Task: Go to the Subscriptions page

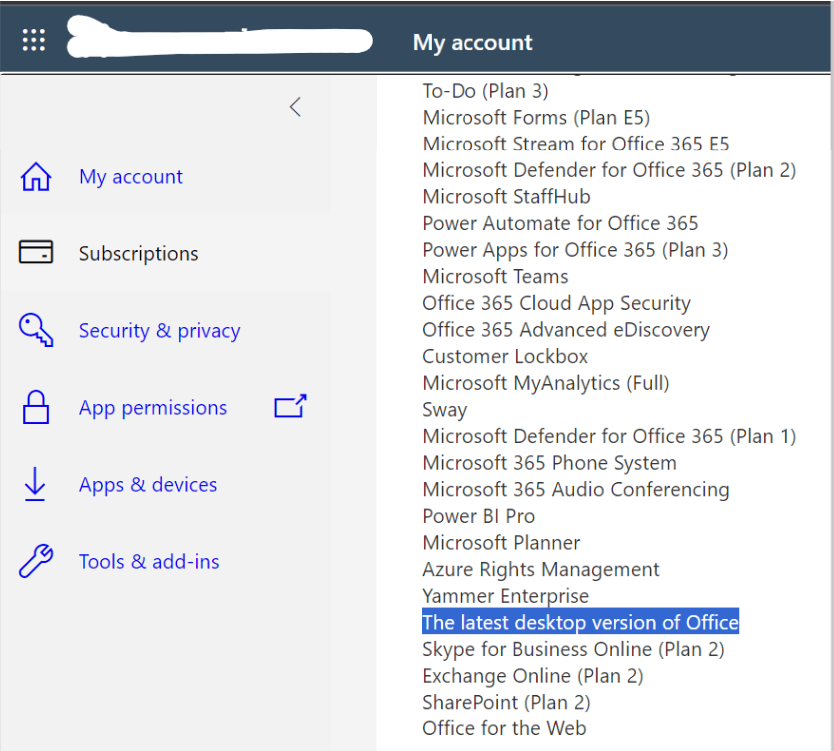Action: coord(138,254)
